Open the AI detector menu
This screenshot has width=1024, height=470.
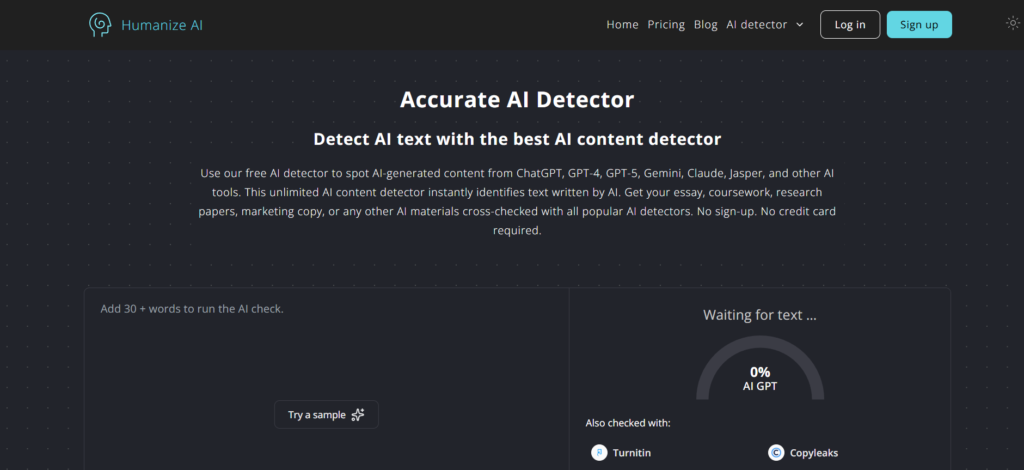pos(756,25)
